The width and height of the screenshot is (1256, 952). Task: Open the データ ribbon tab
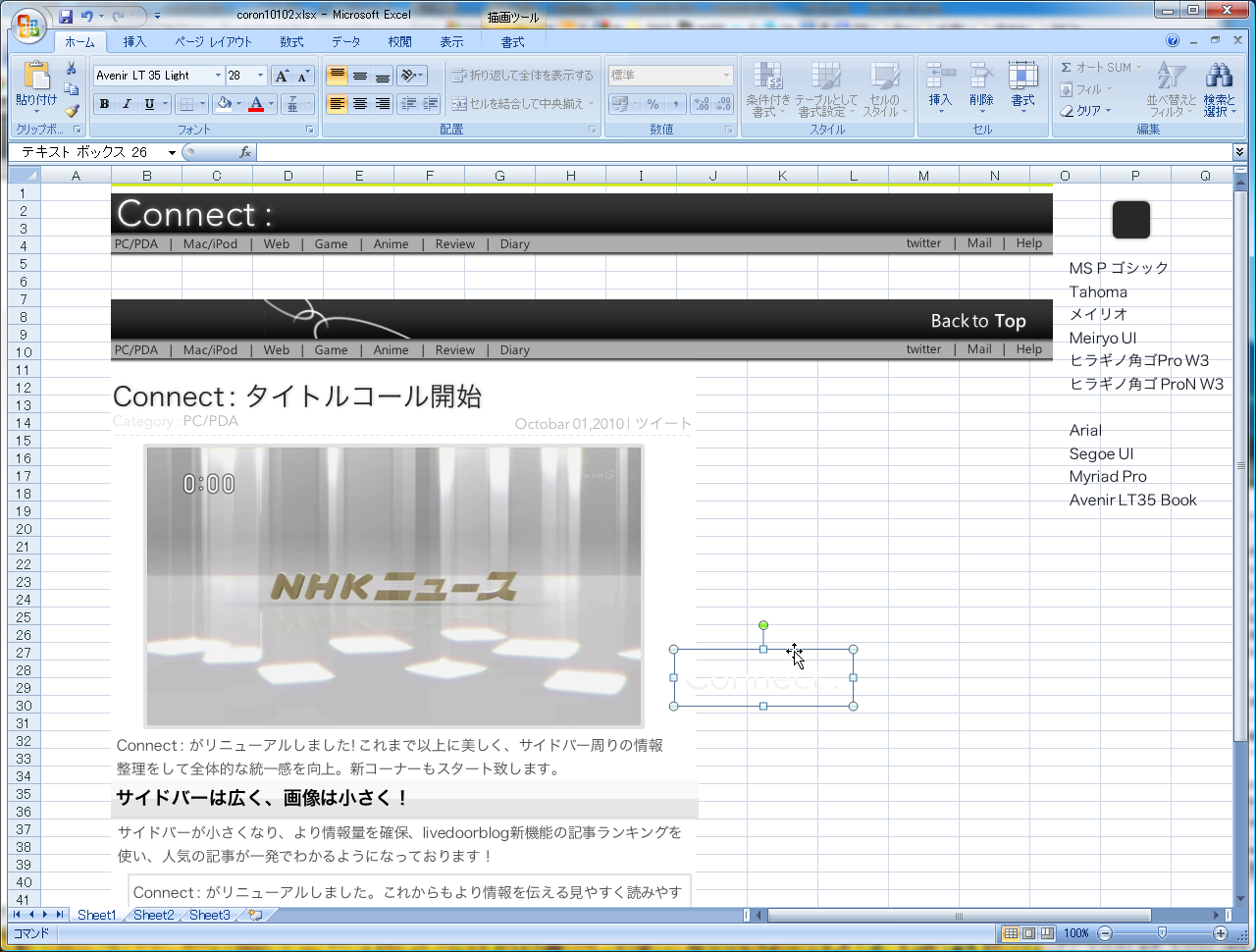coord(345,42)
